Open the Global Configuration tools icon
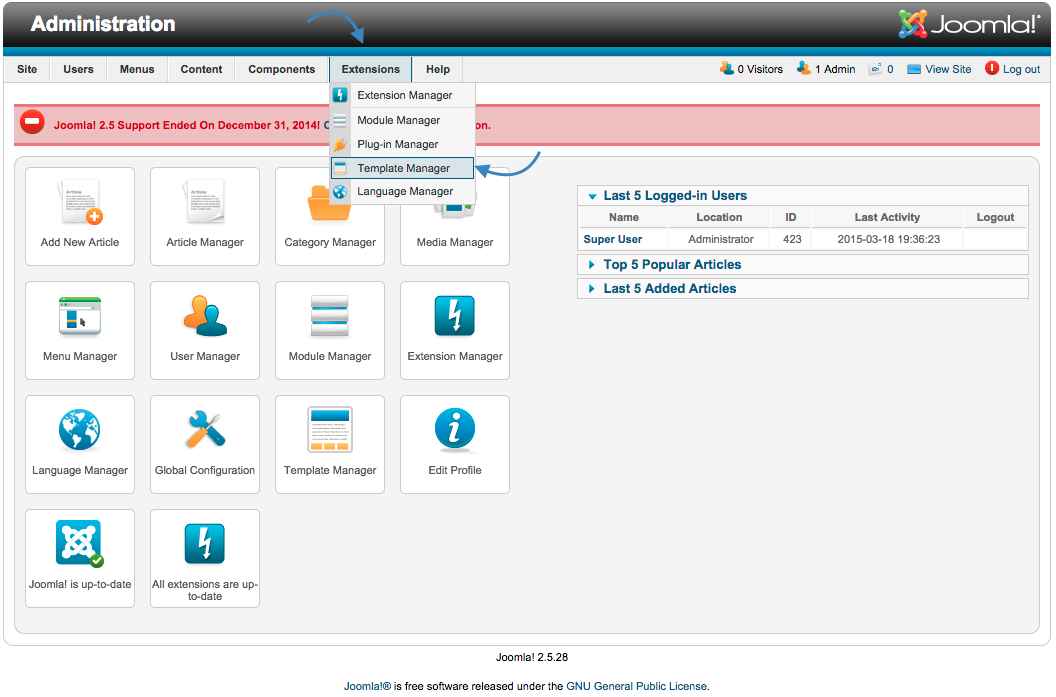This screenshot has width=1056, height=697. pyautogui.click(x=205, y=444)
